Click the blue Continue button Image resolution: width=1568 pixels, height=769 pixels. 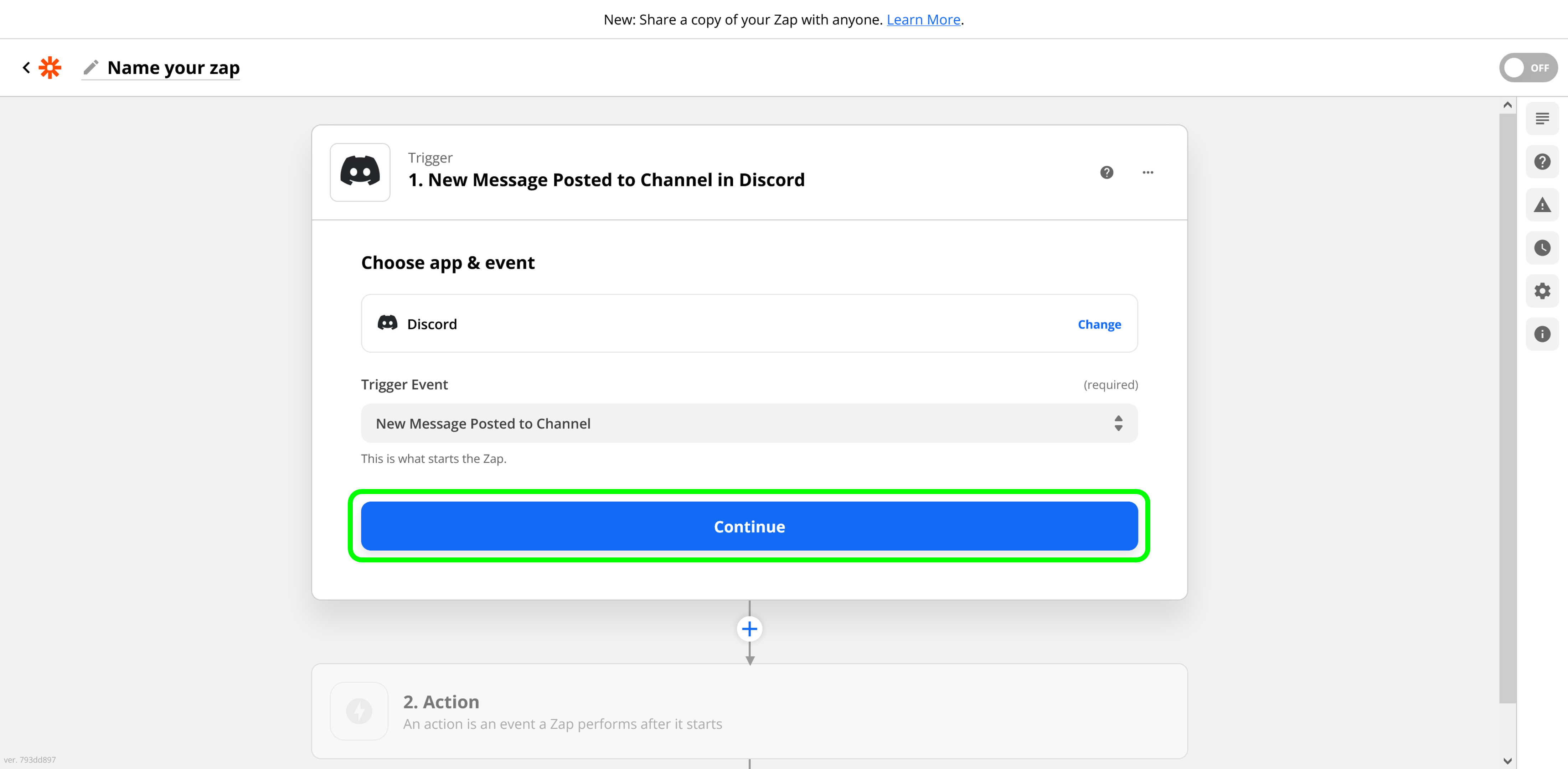pos(749,526)
